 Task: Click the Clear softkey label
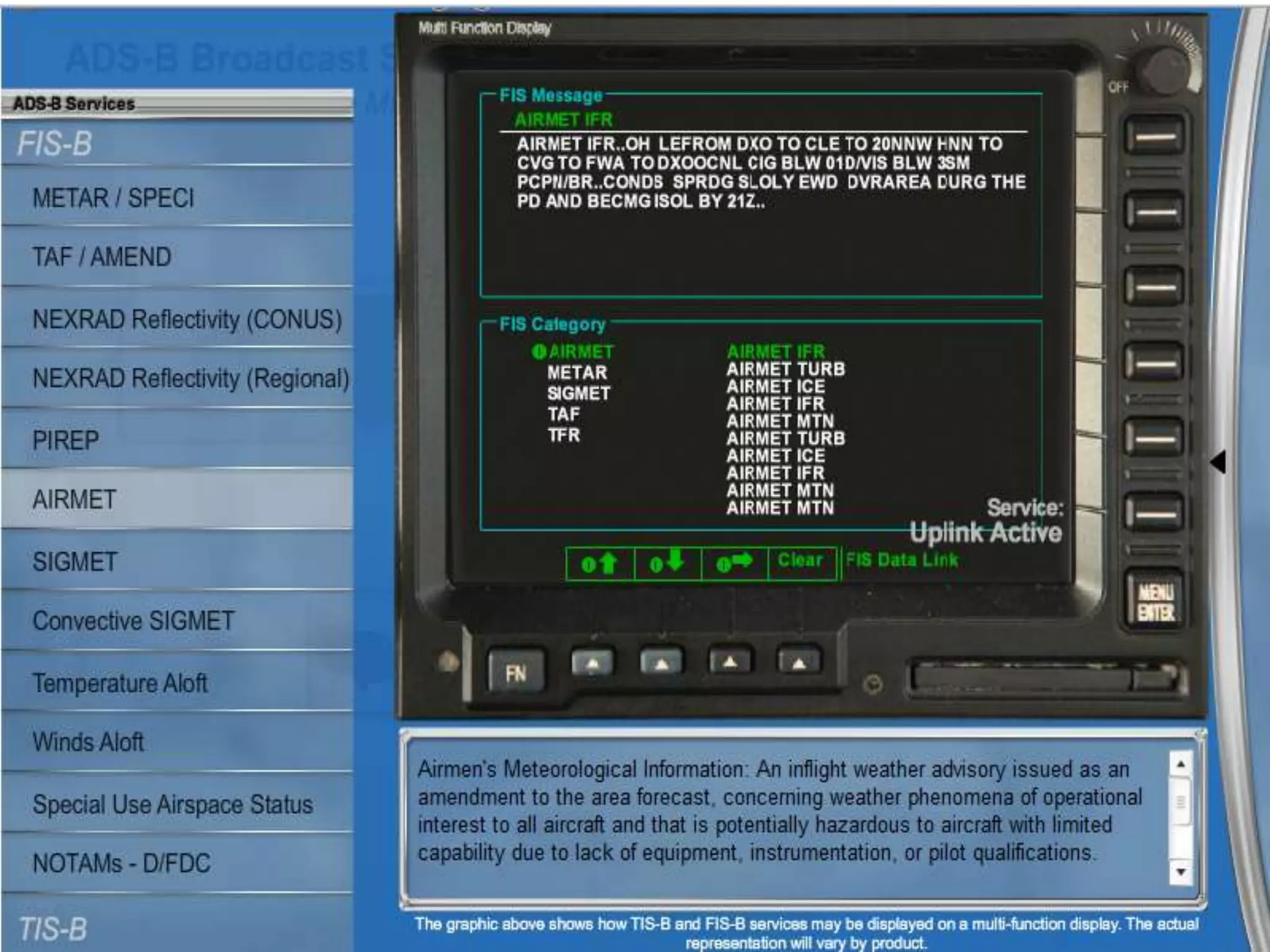(801, 561)
